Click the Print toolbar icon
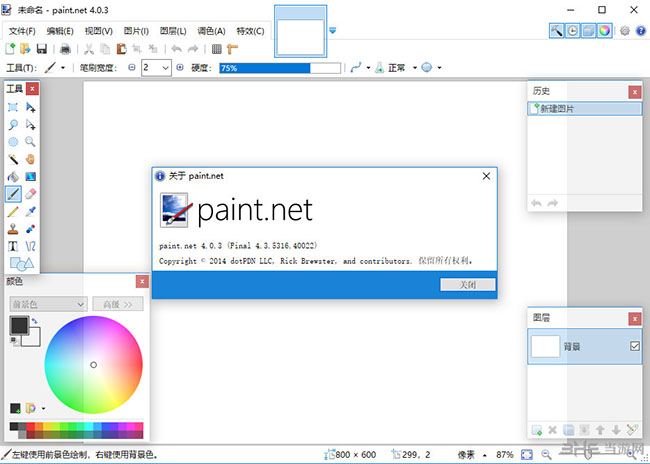The width and height of the screenshot is (650, 464). 65,49
